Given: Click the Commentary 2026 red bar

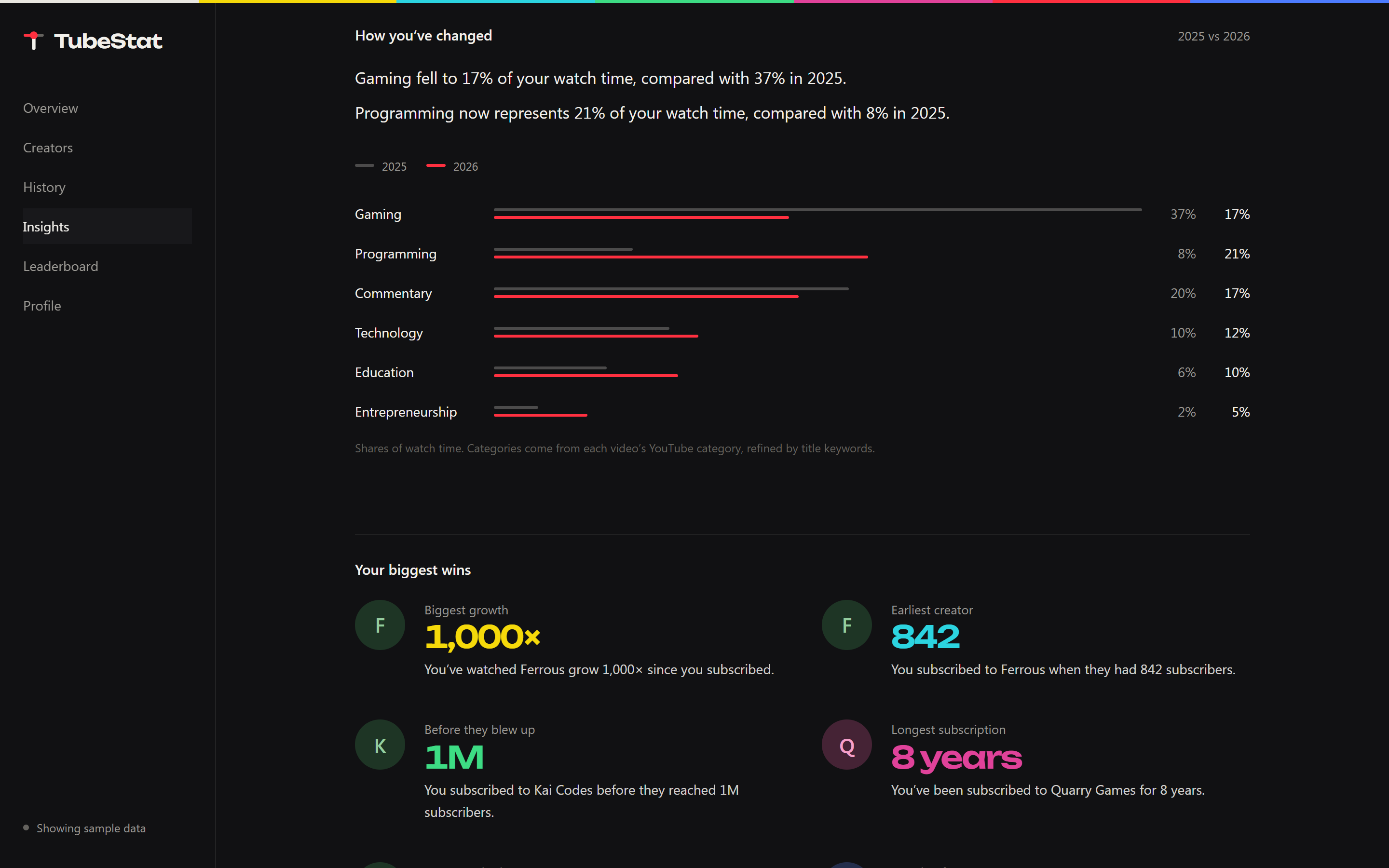Looking at the screenshot, I should [646, 297].
